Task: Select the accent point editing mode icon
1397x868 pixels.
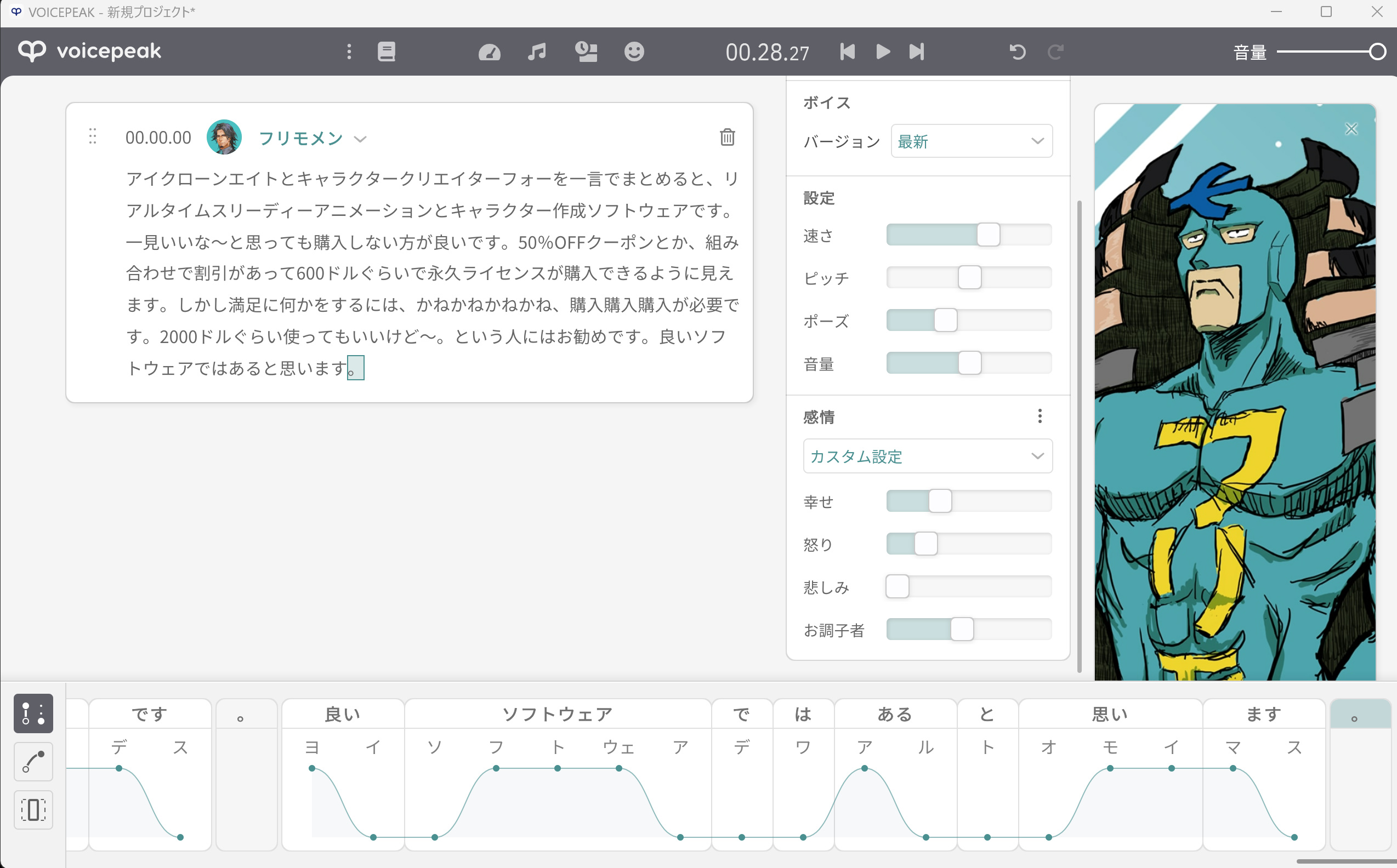Action: tap(33, 713)
